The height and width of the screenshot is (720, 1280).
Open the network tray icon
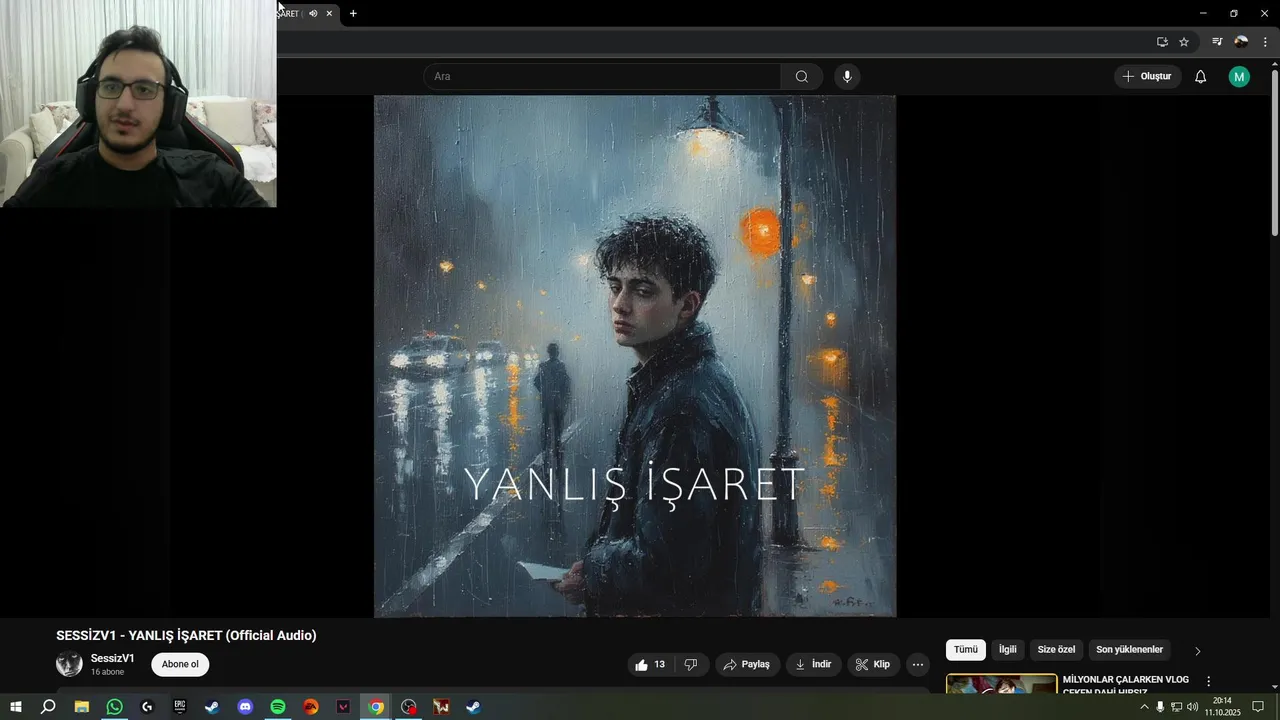1176,707
